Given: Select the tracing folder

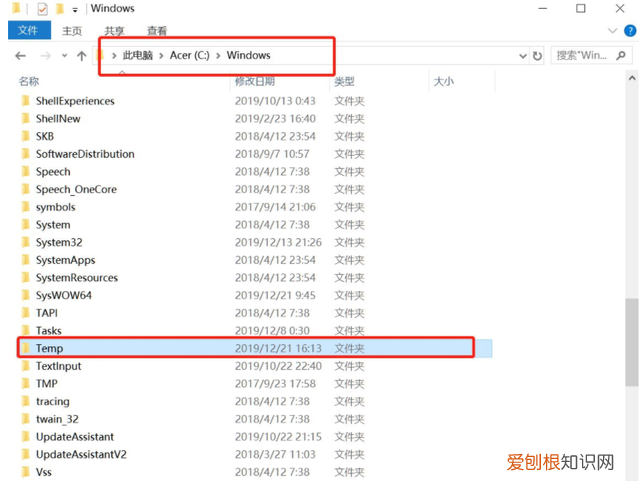Looking at the screenshot, I should (x=53, y=401).
